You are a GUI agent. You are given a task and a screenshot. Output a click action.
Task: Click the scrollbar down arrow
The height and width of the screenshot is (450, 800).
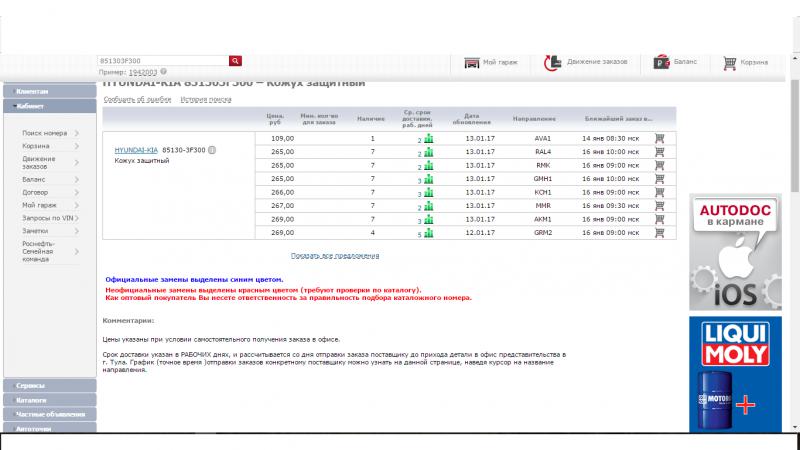tap(795, 428)
